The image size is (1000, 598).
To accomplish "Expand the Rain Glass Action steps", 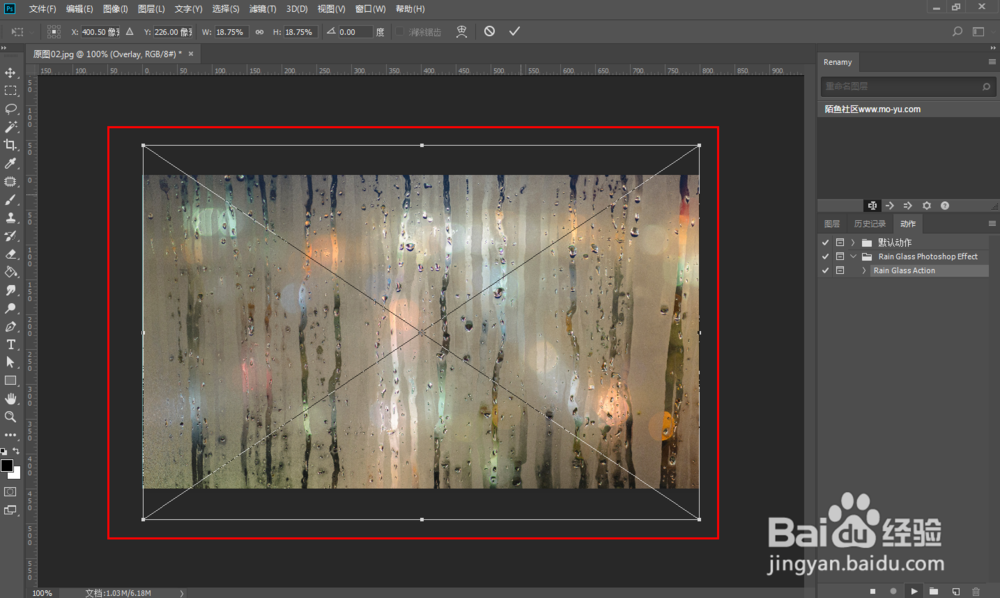I will pos(864,270).
